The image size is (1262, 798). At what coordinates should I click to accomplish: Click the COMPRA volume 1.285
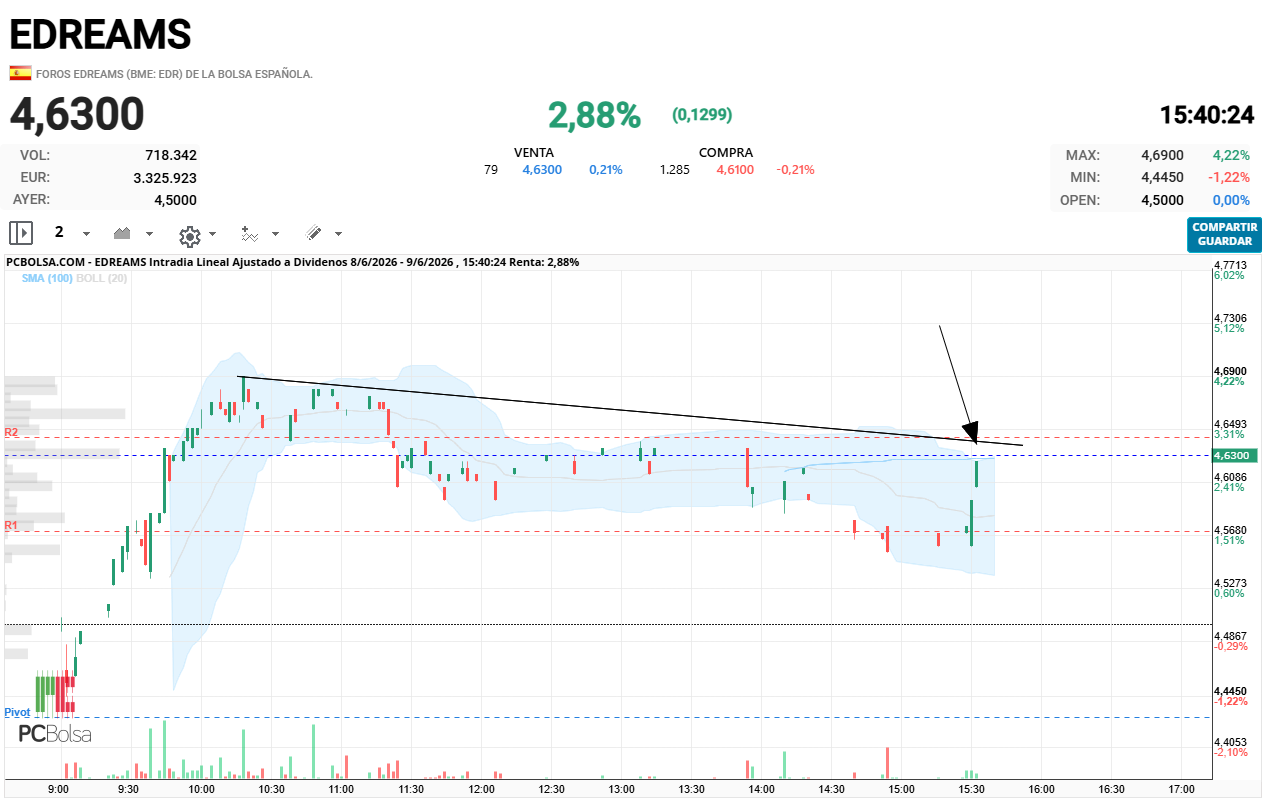pos(675,170)
